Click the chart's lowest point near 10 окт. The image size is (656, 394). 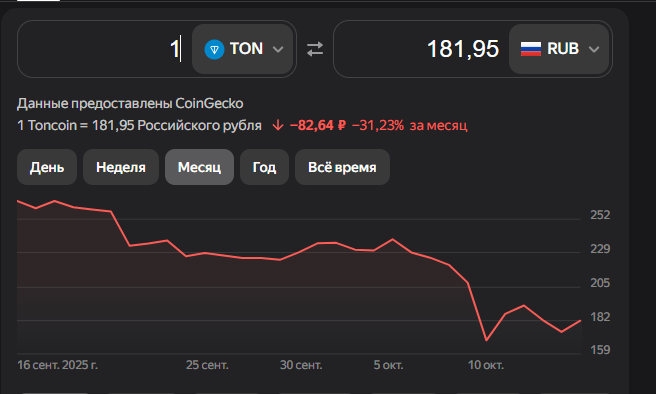point(487,340)
